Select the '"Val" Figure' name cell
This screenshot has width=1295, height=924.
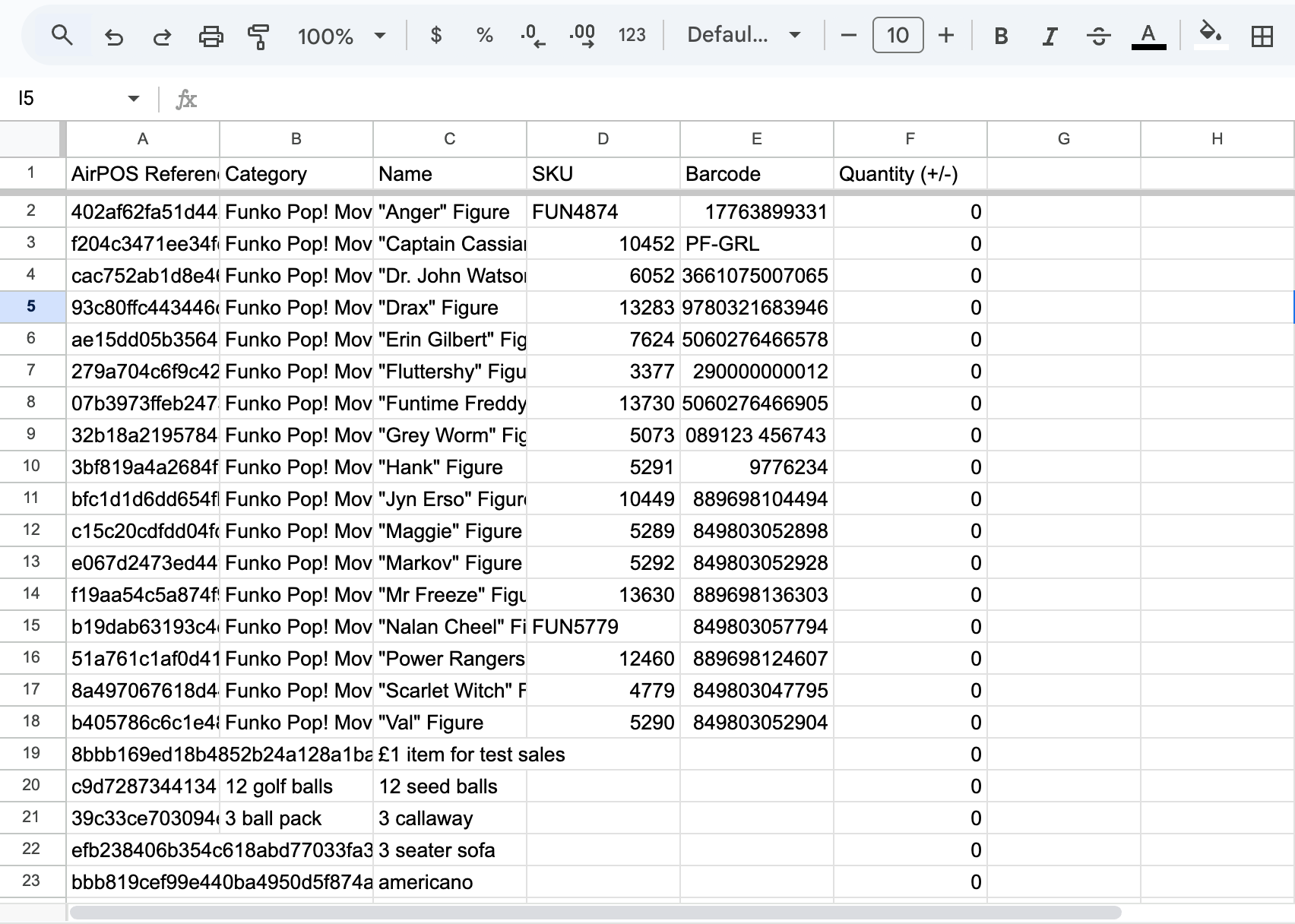click(x=450, y=723)
